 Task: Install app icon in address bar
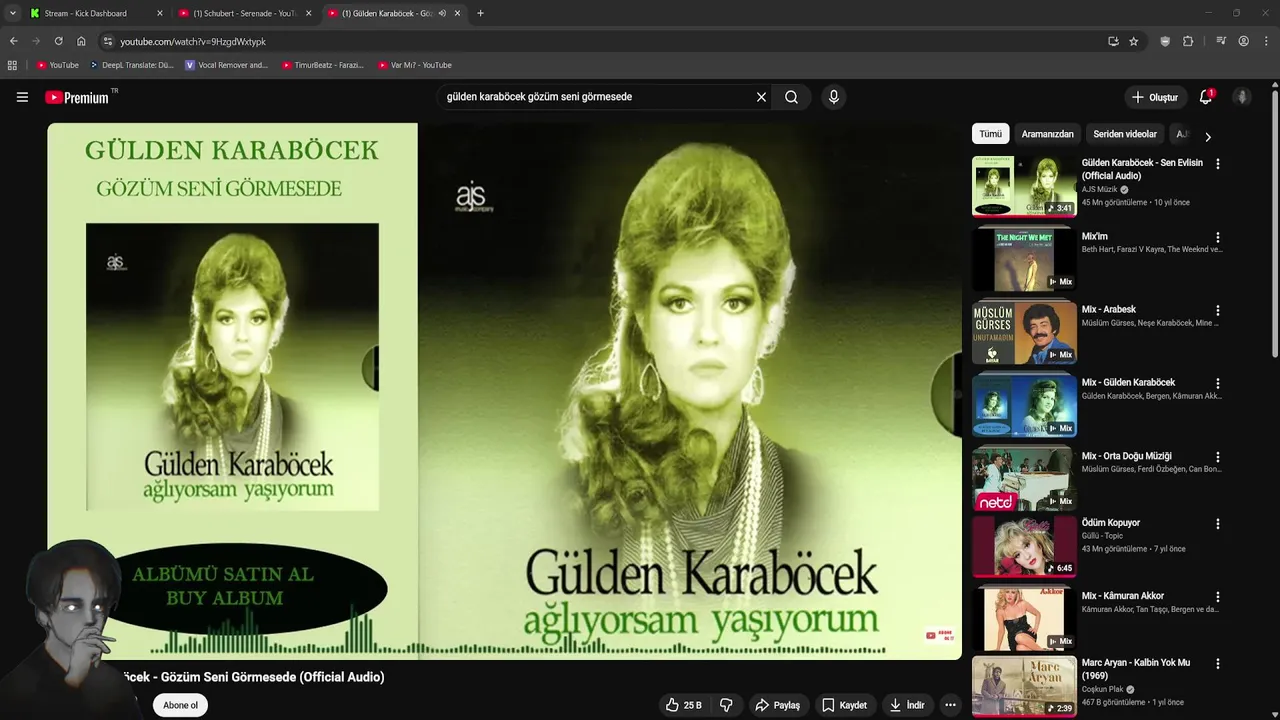click(x=1113, y=41)
